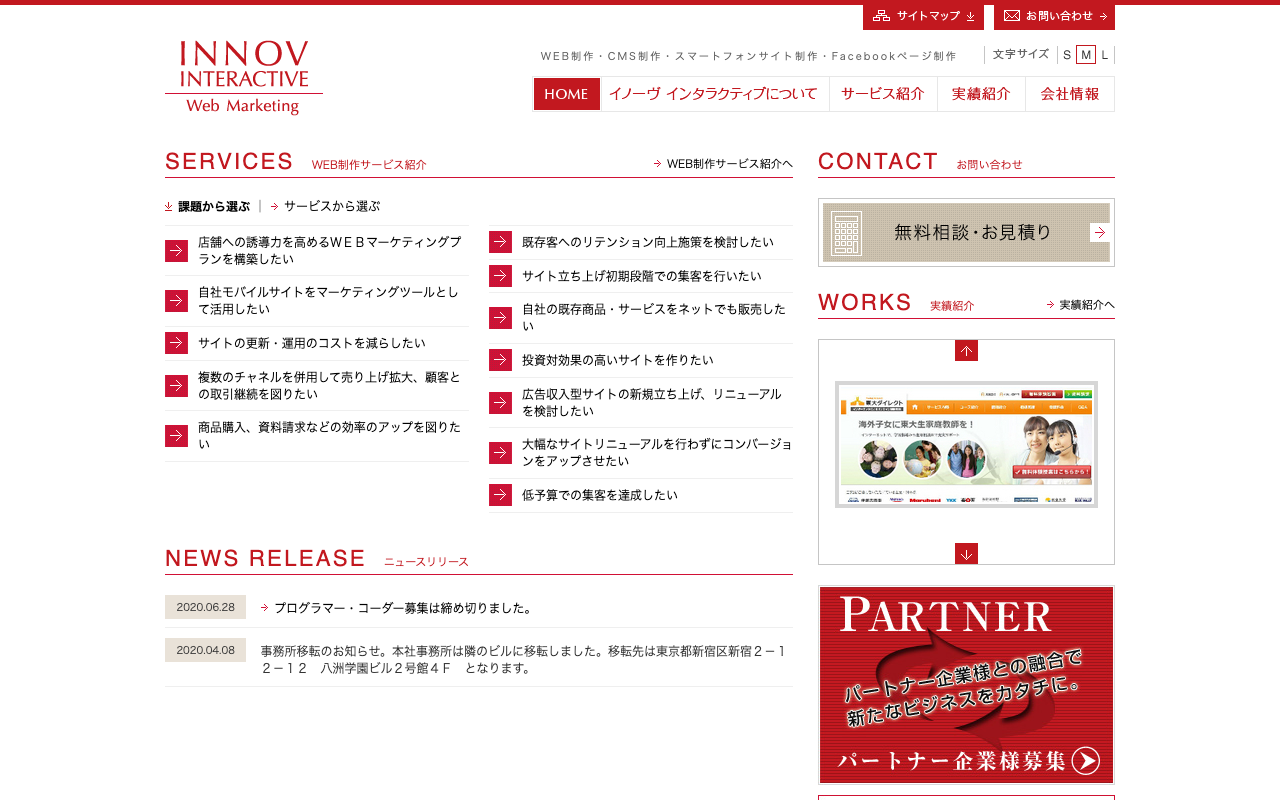Click the calculator icon on contact banner
1280x800 pixels.
(x=846, y=233)
